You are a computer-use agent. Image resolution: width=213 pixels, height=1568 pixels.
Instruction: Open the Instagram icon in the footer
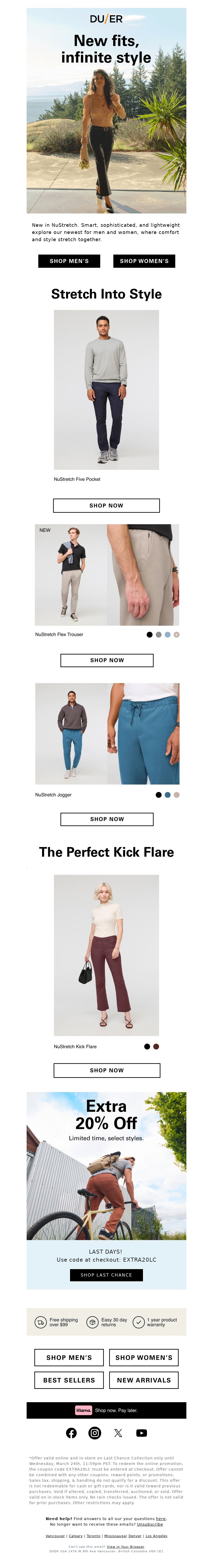95,1432
